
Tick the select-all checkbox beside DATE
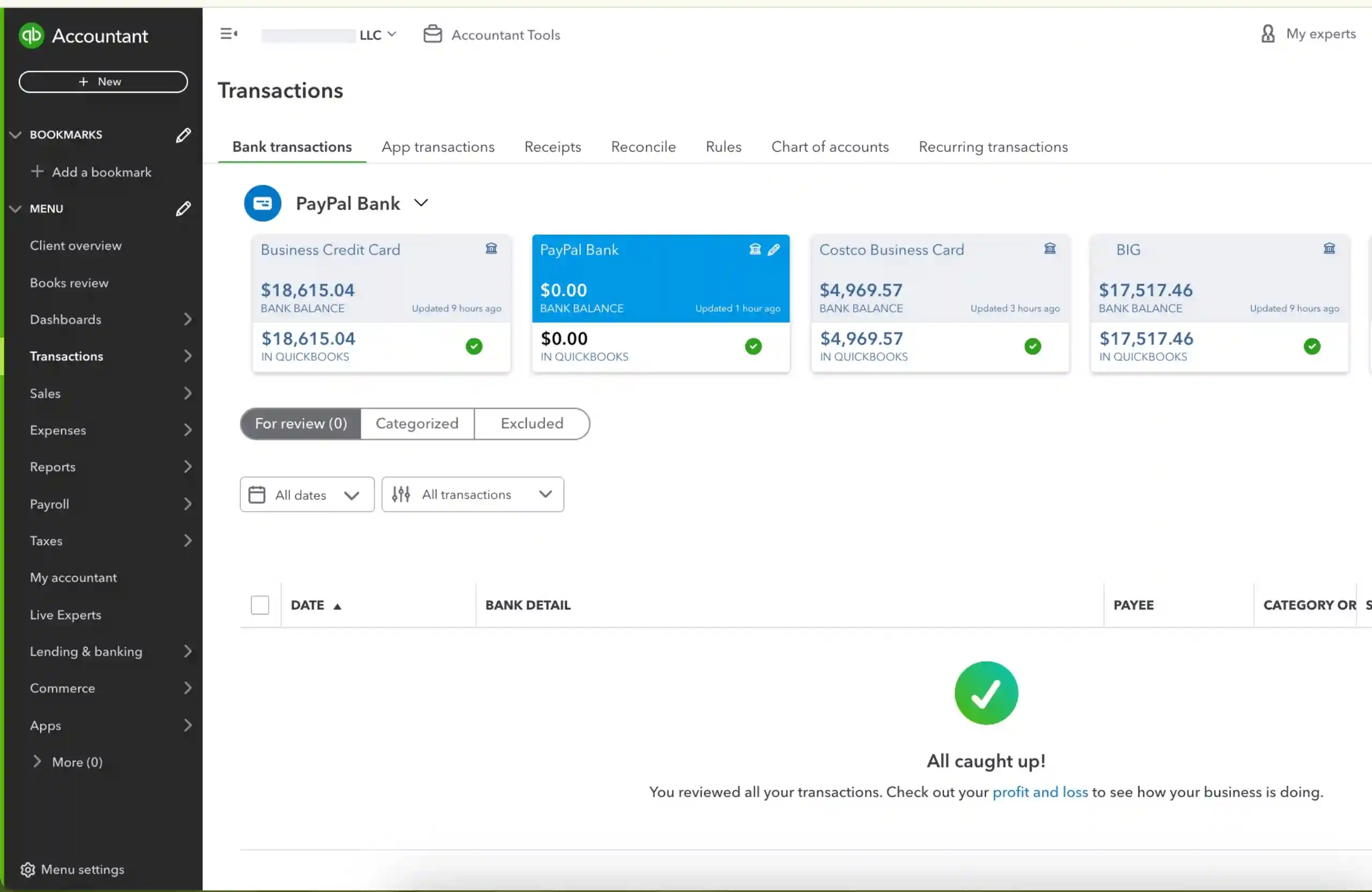[x=260, y=605]
